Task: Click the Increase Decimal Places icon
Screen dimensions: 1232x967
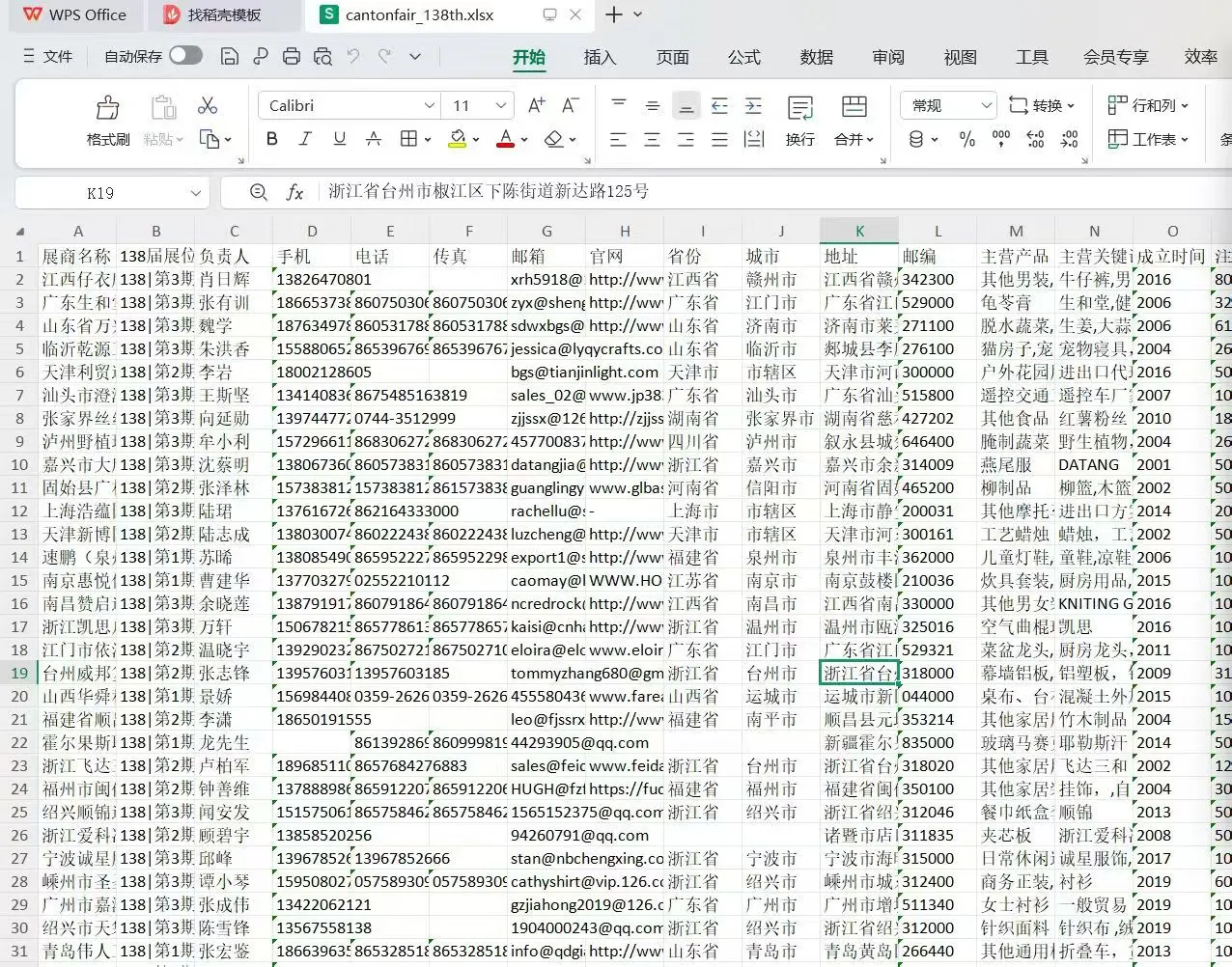Action: pos(1035,140)
